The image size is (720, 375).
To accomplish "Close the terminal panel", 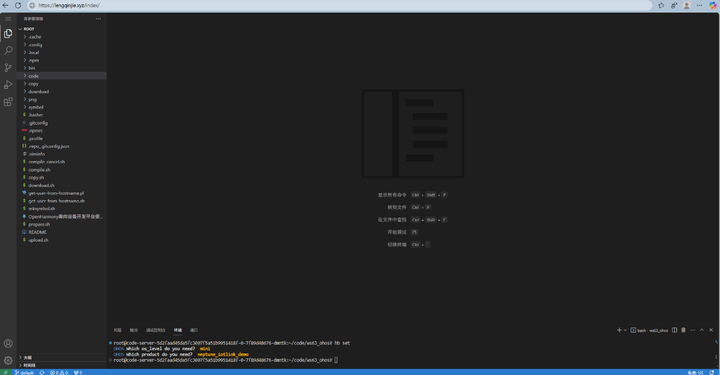I will tap(711, 330).
